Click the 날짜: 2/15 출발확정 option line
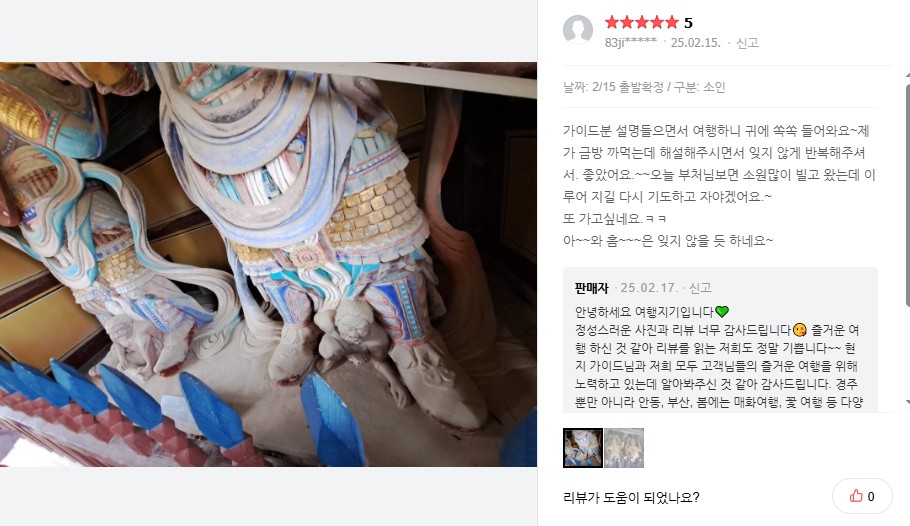This screenshot has width=910, height=526. [x=644, y=87]
